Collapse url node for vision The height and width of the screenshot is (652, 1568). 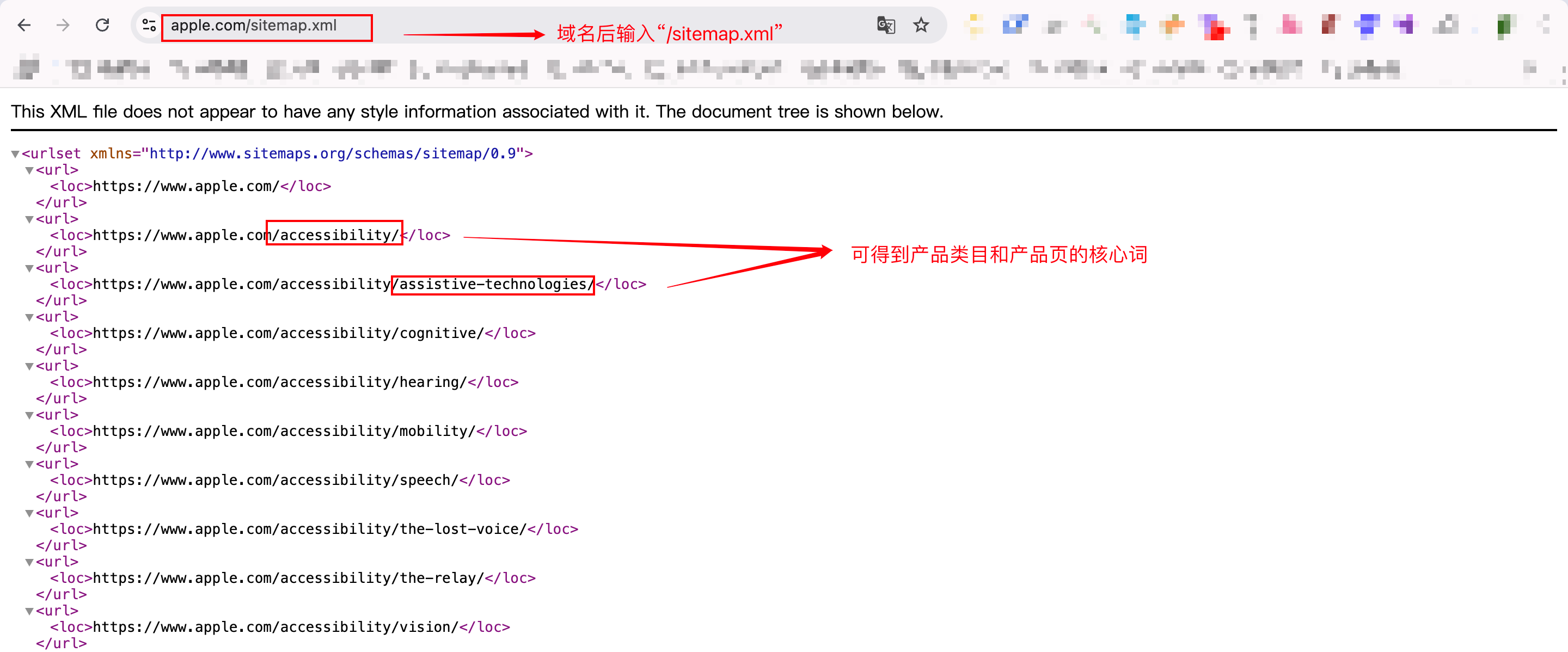point(29,611)
